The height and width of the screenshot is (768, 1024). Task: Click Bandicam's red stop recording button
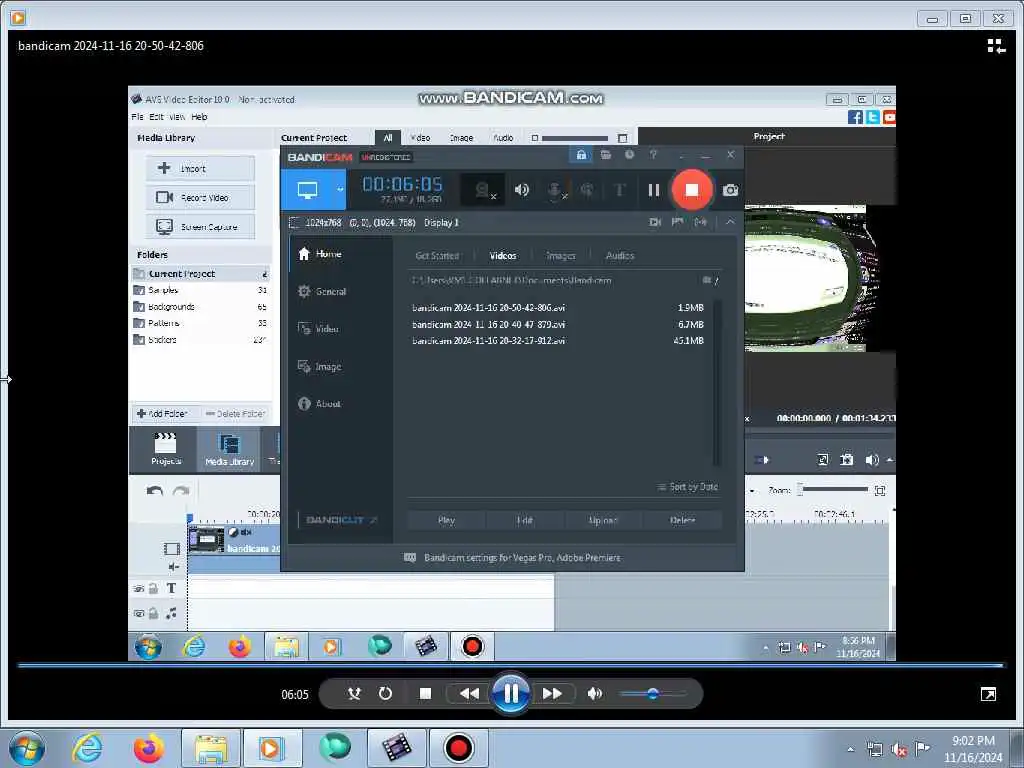[x=692, y=190]
